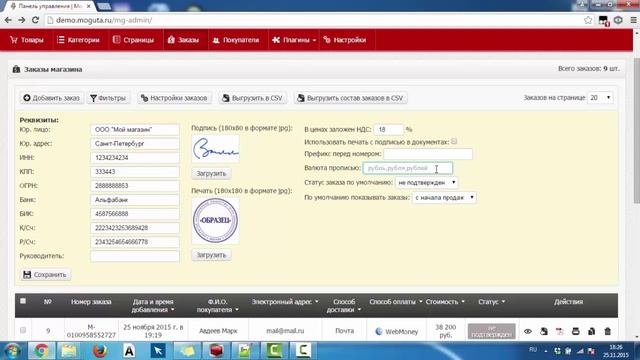
Task: Click the Валюта прописью input field
Action: (x=407, y=168)
